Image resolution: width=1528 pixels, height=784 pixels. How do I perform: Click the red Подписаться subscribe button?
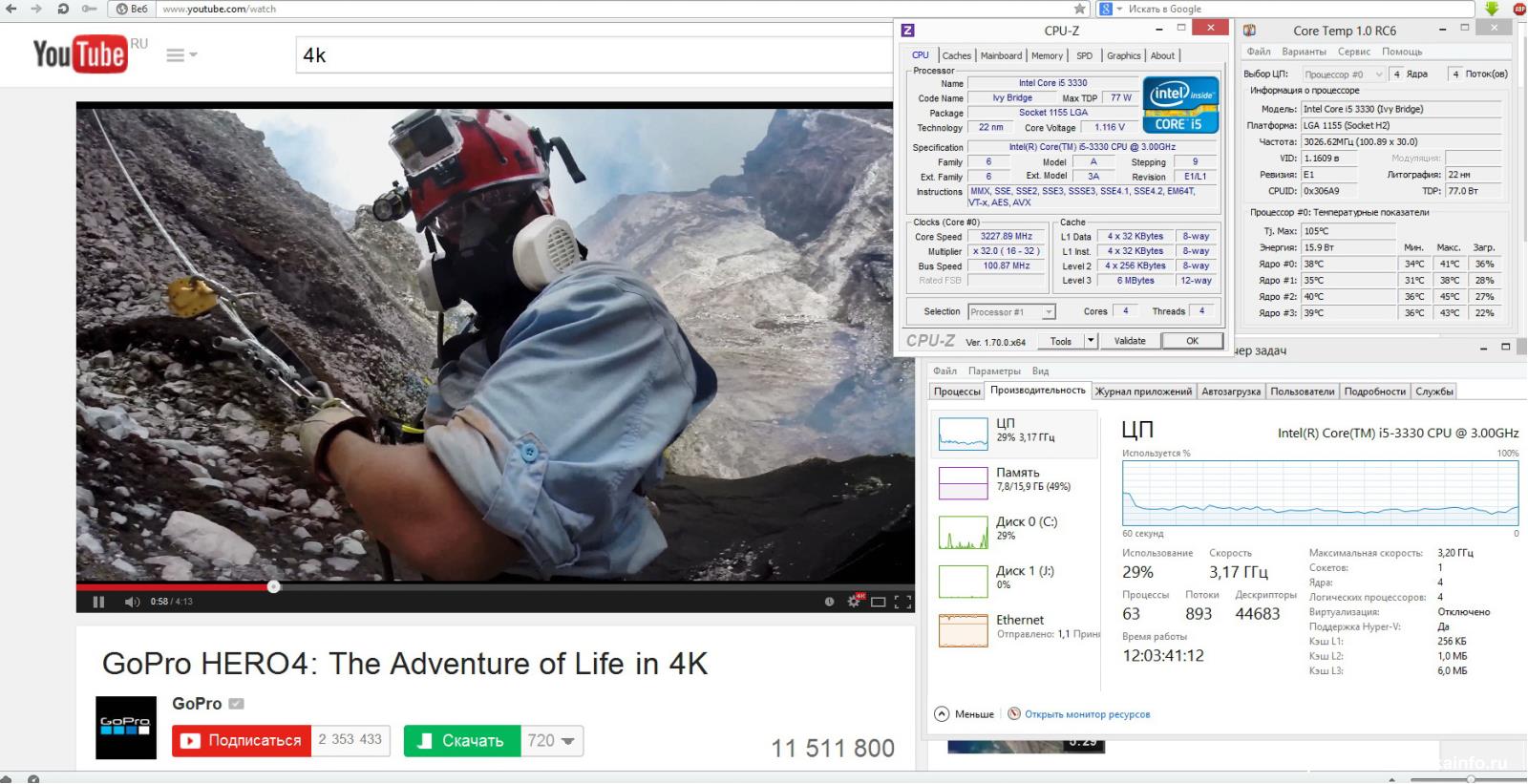point(242,741)
